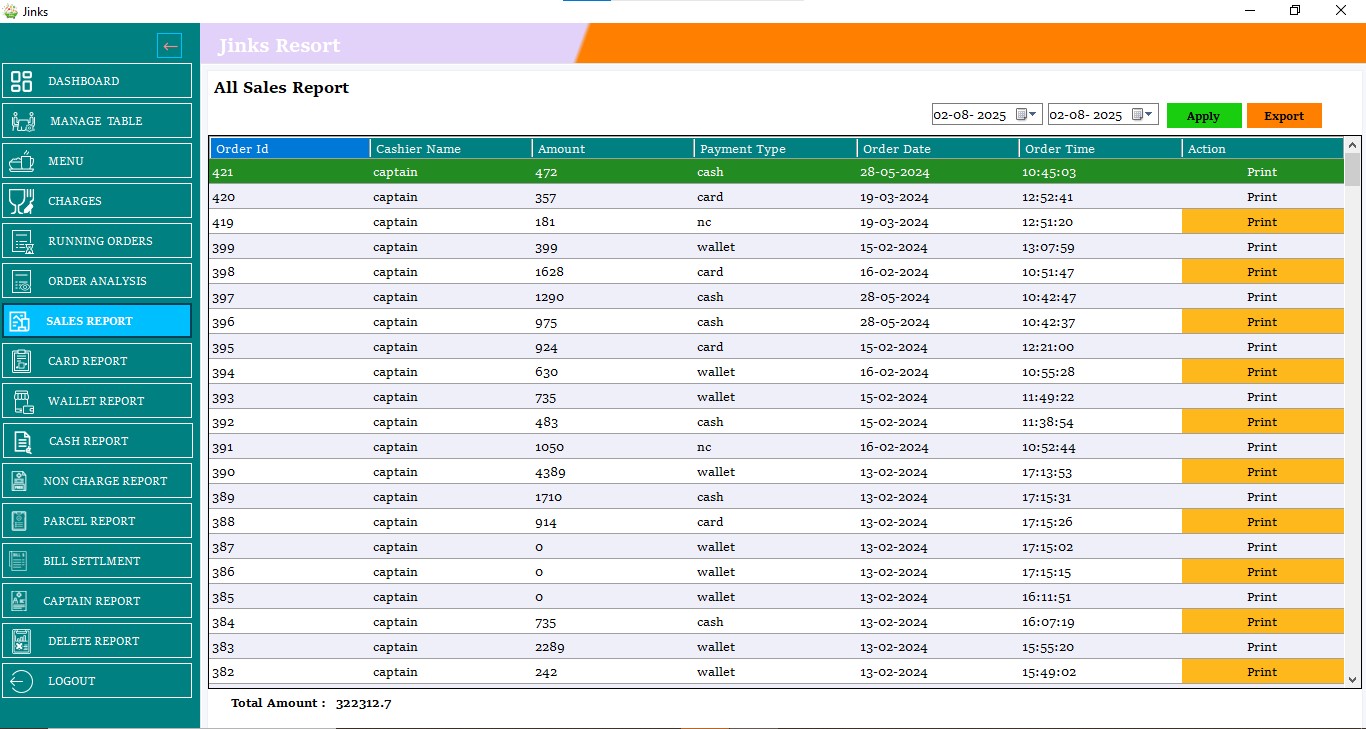
Task: Export the sales report
Action: pos(1284,116)
